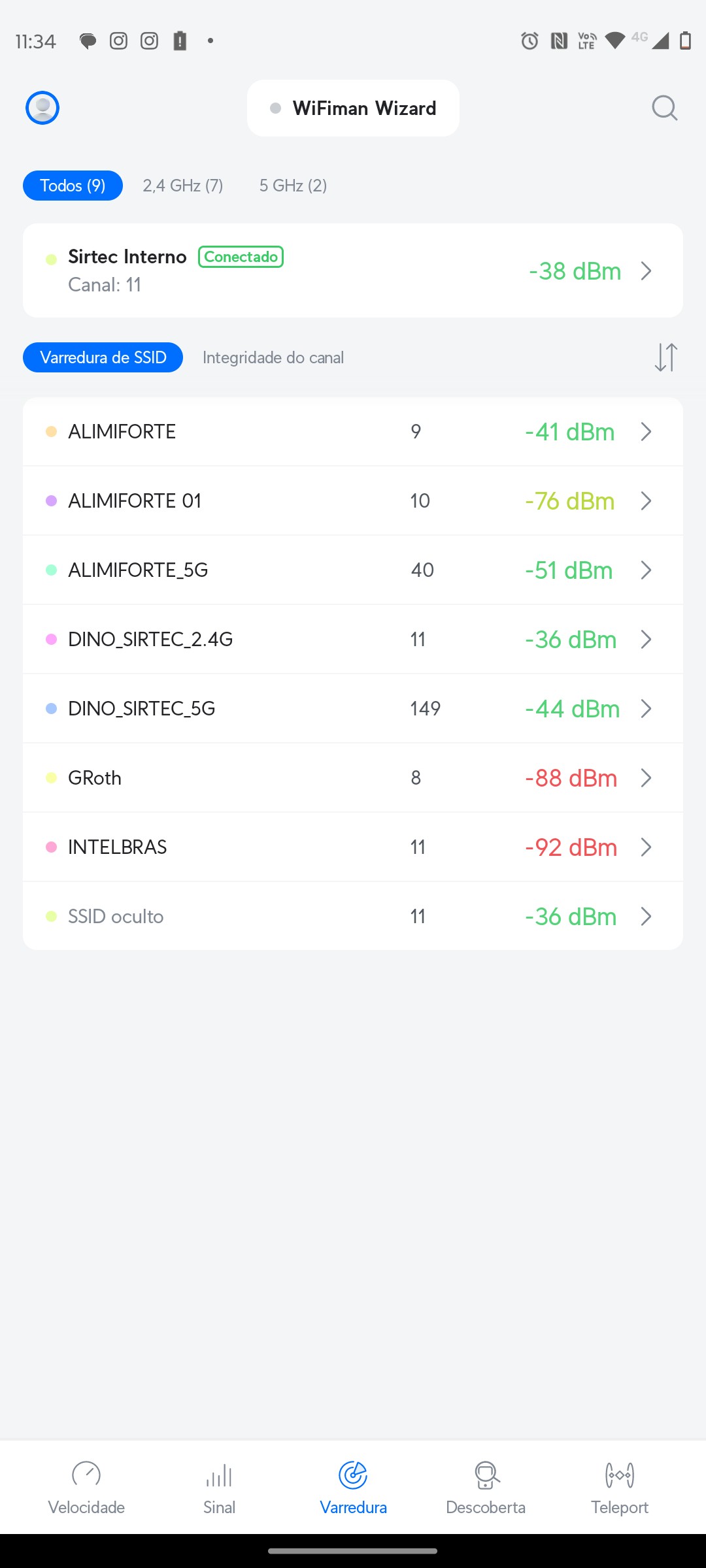Click the sort arrows icon

coord(665,357)
